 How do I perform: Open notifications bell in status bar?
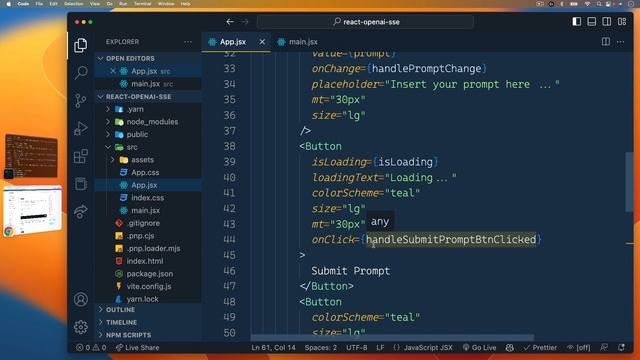(621, 348)
